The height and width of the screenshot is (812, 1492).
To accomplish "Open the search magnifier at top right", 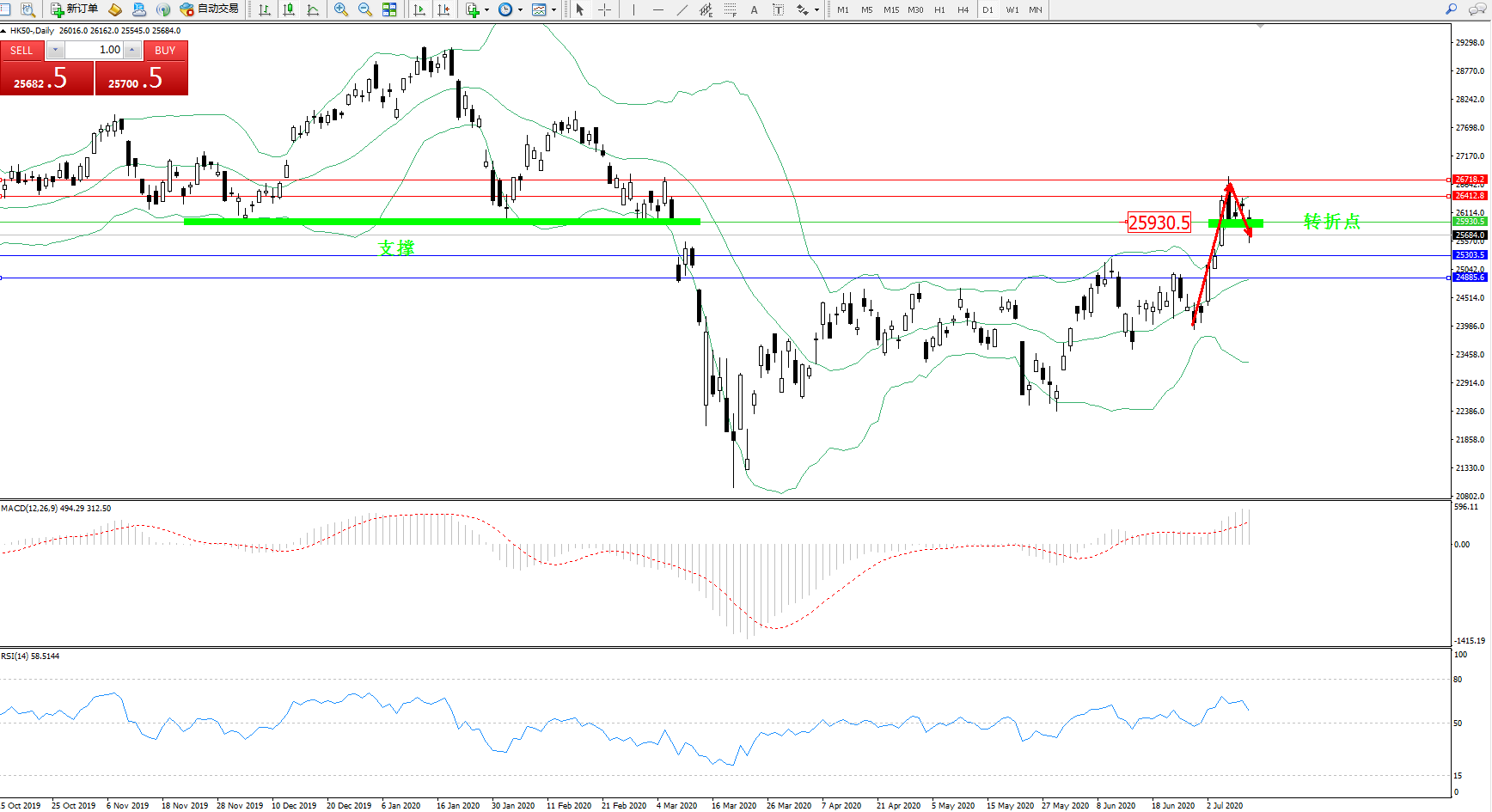I will (1451, 9).
